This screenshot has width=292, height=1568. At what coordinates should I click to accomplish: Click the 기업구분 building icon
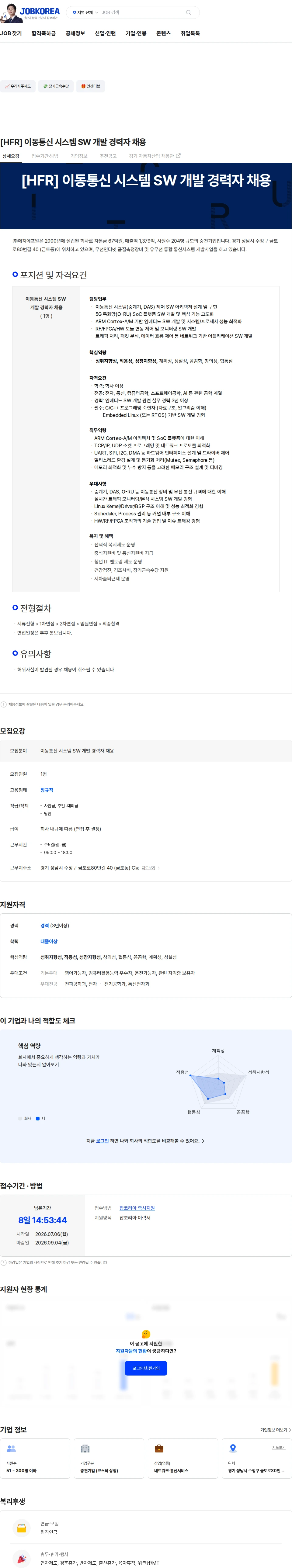point(85,1449)
